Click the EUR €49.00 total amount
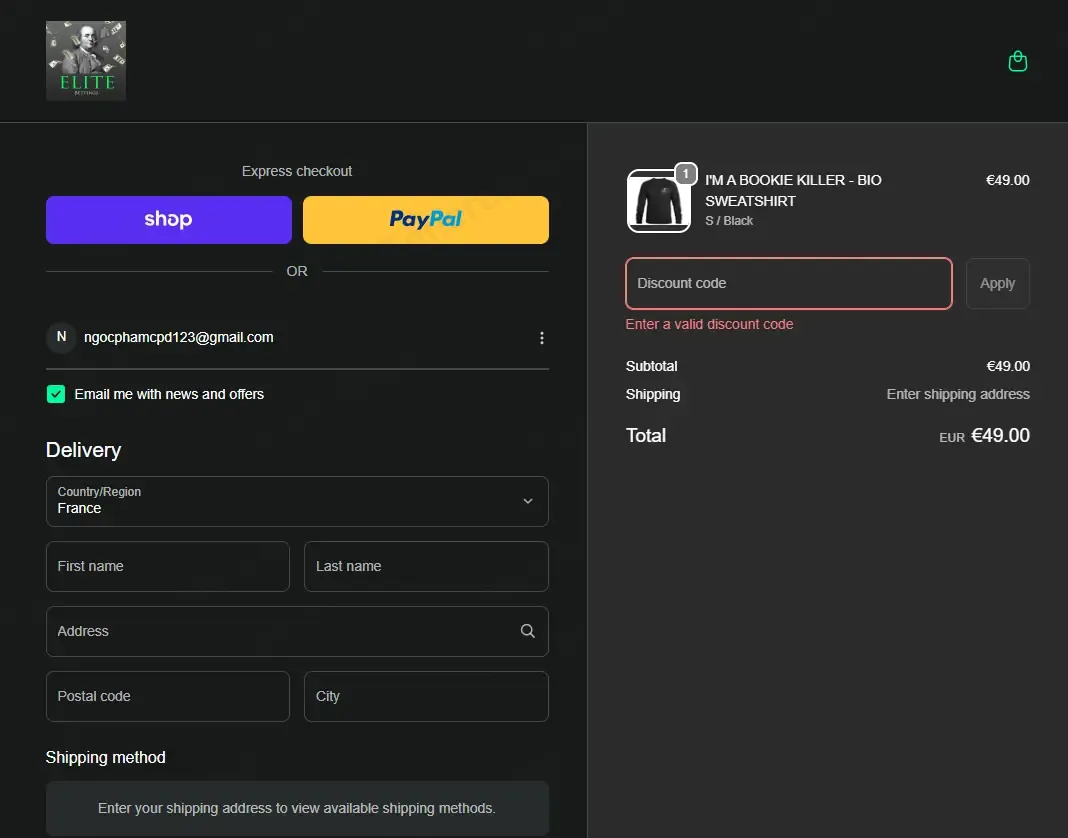 (984, 436)
